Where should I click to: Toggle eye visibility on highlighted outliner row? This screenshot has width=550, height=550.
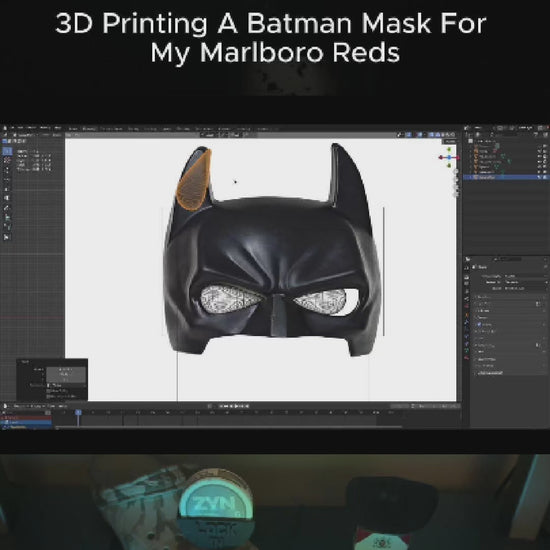(540, 177)
